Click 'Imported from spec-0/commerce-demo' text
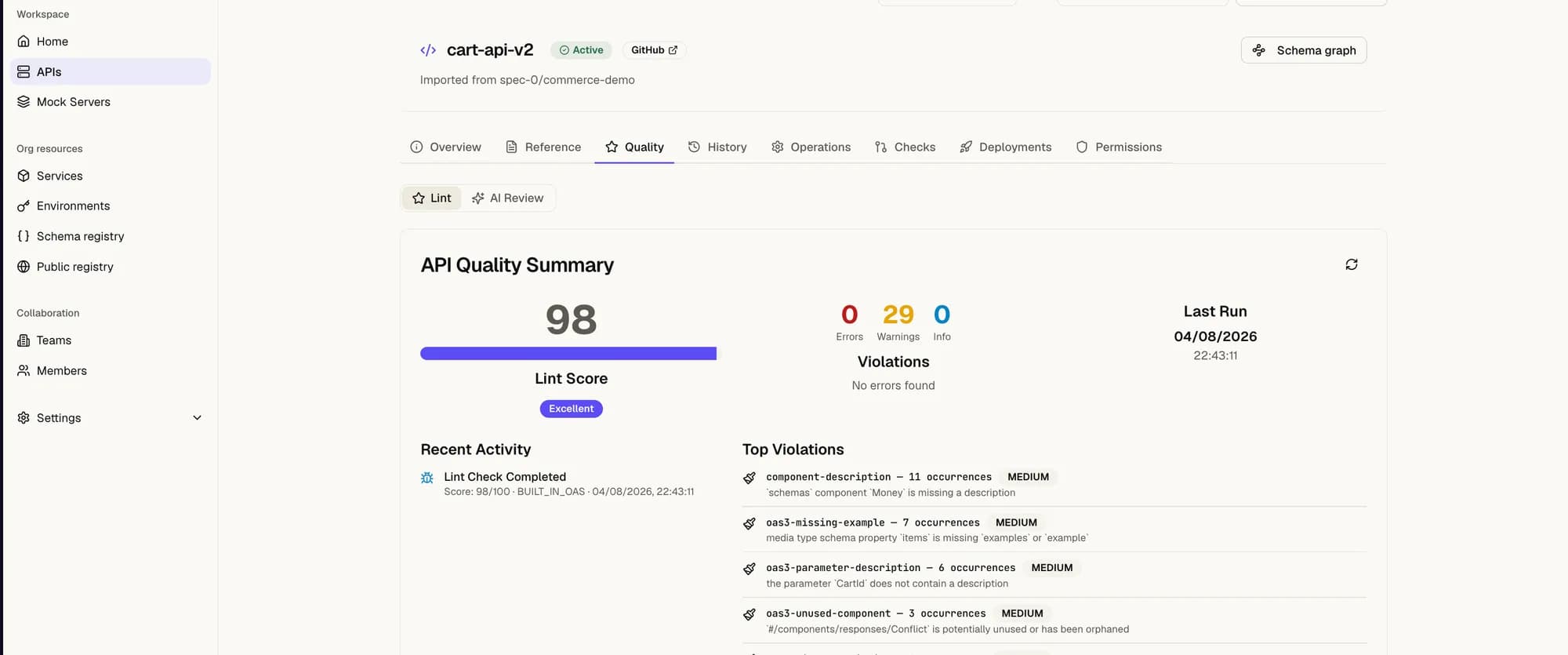1568x655 pixels. [528, 80]
